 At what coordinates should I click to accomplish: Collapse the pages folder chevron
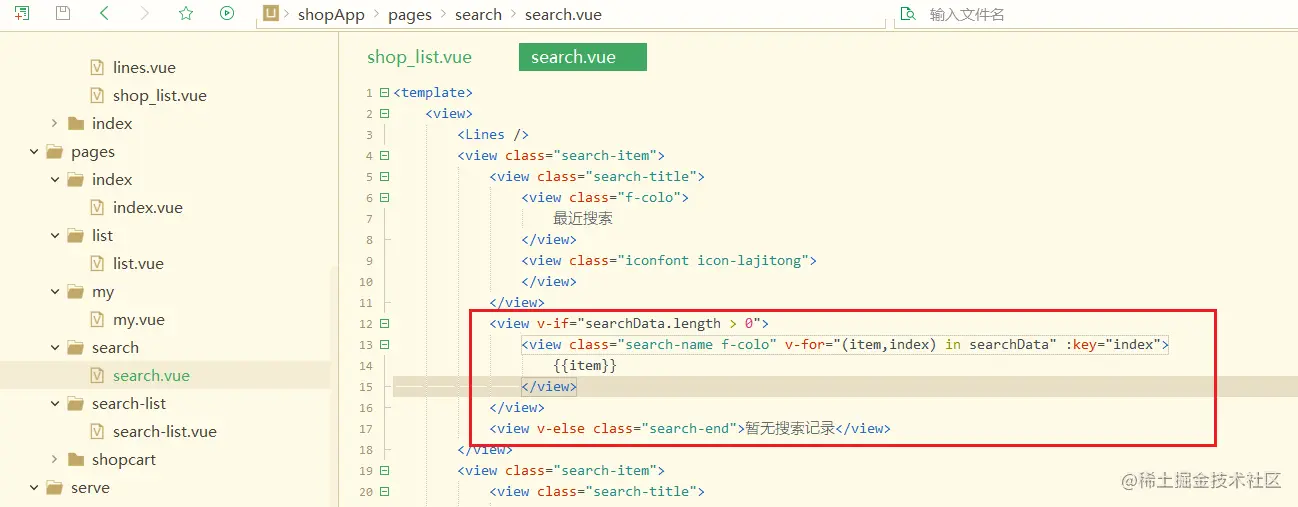(34, 152)
